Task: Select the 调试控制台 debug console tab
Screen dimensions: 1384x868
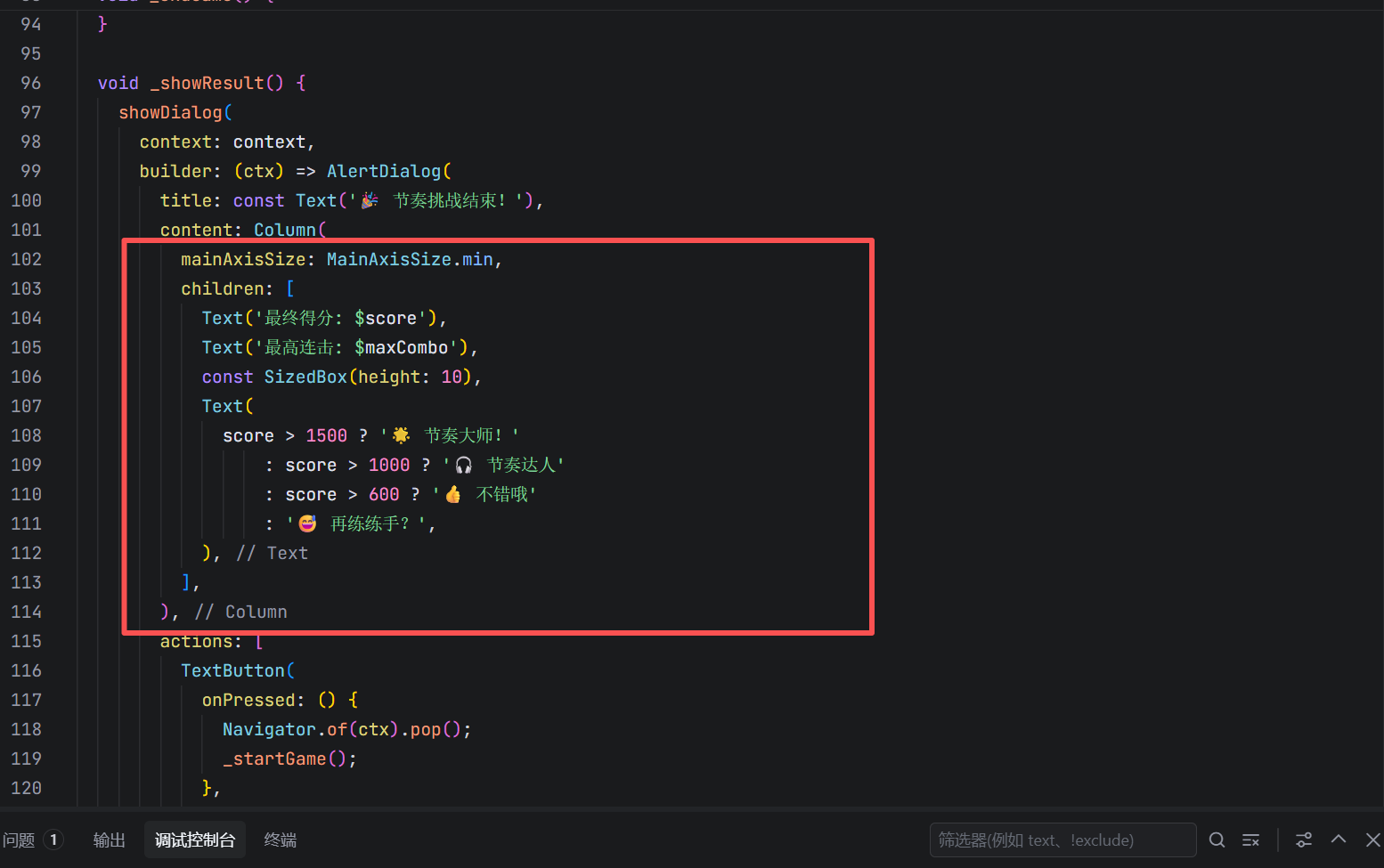Action: tap(195, 840)
